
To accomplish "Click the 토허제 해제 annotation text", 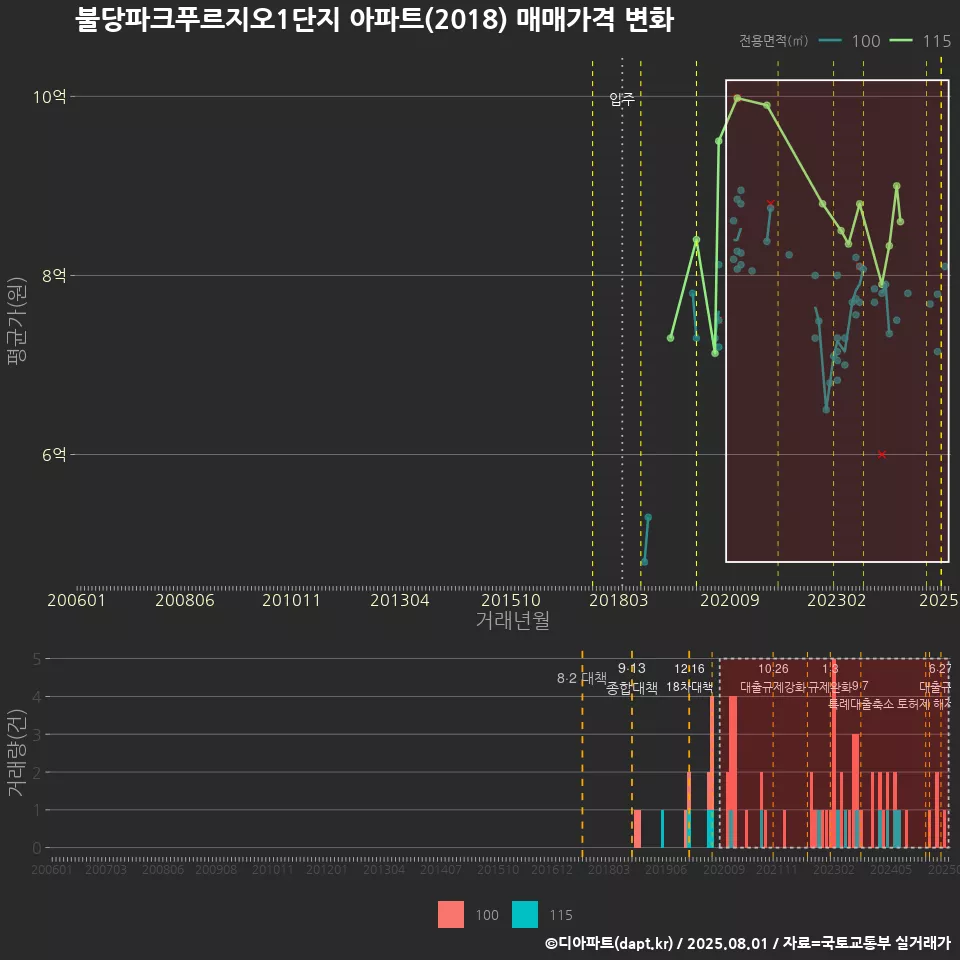I will [924, 704].
